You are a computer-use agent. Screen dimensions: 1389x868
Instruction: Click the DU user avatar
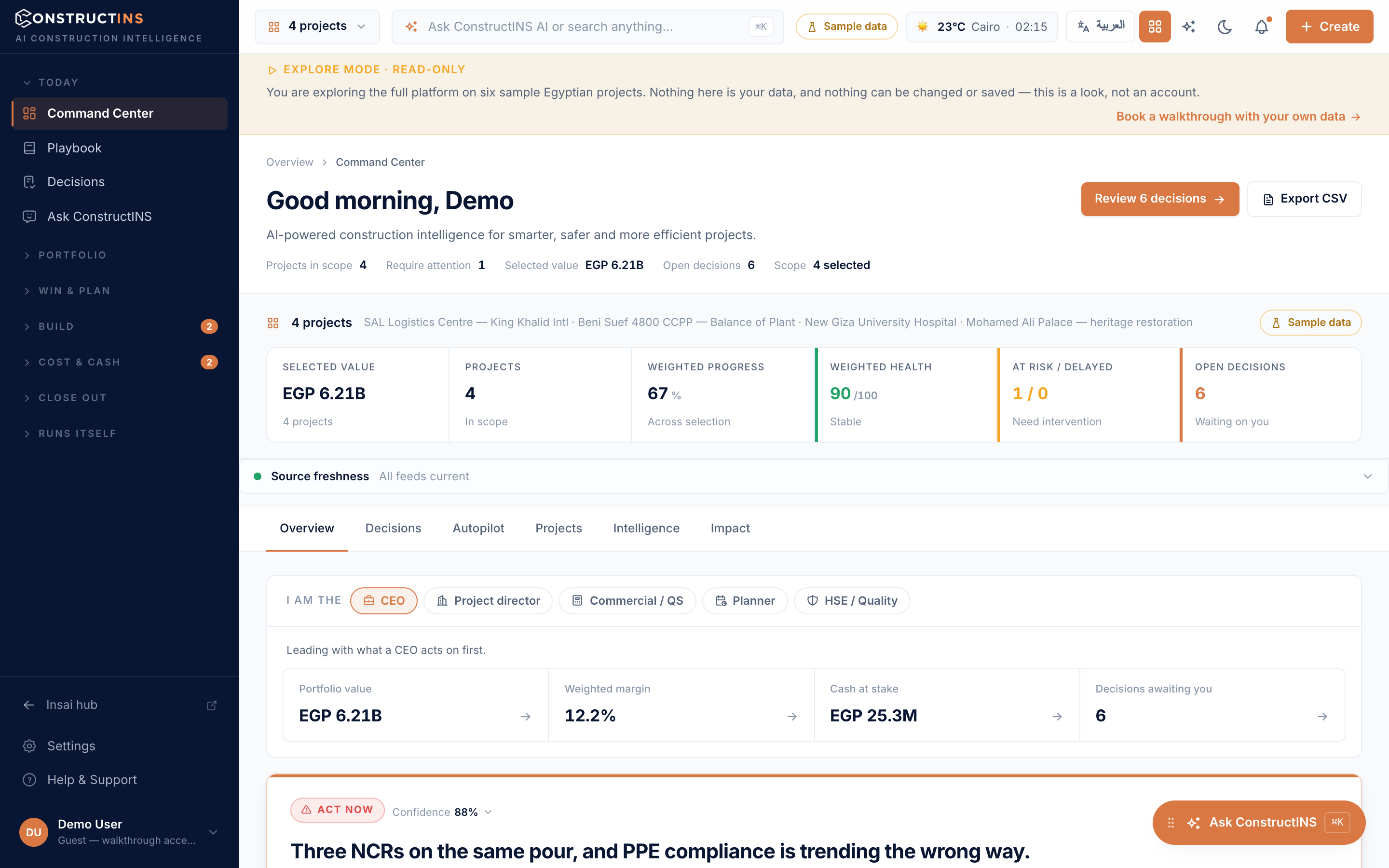point(33,832)
